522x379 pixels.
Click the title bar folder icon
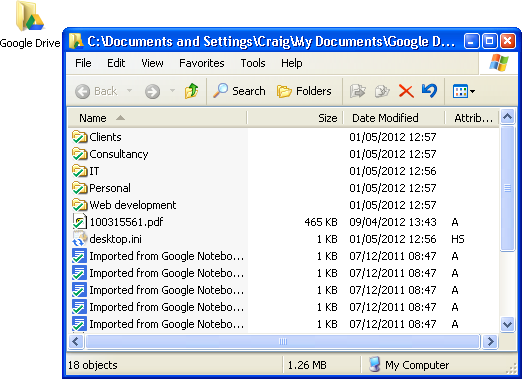click(x=76, y=41)
